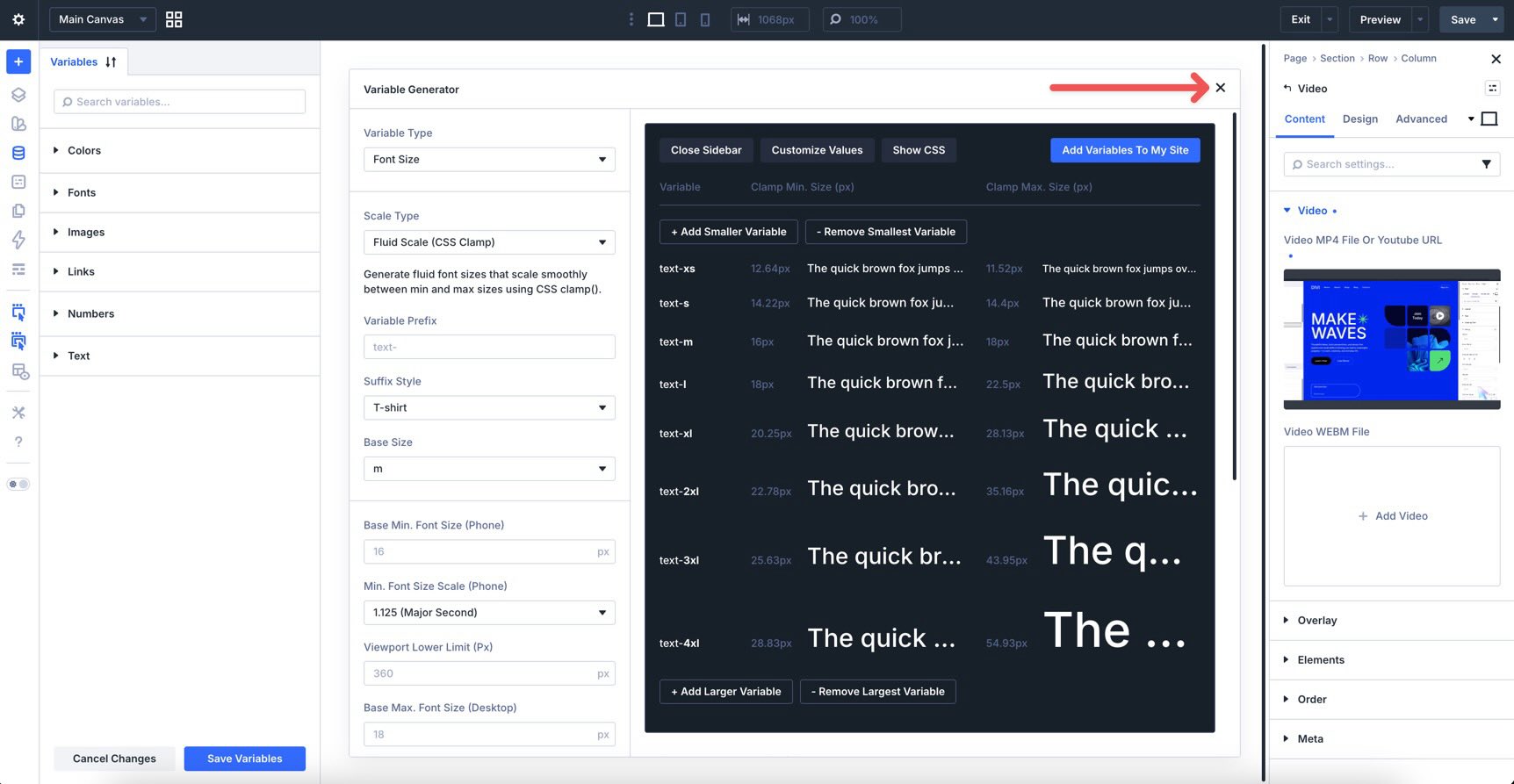Switch to the Design tab
The height and width of the screenshot is (784, 1514).
click(x=1359, y=119)
